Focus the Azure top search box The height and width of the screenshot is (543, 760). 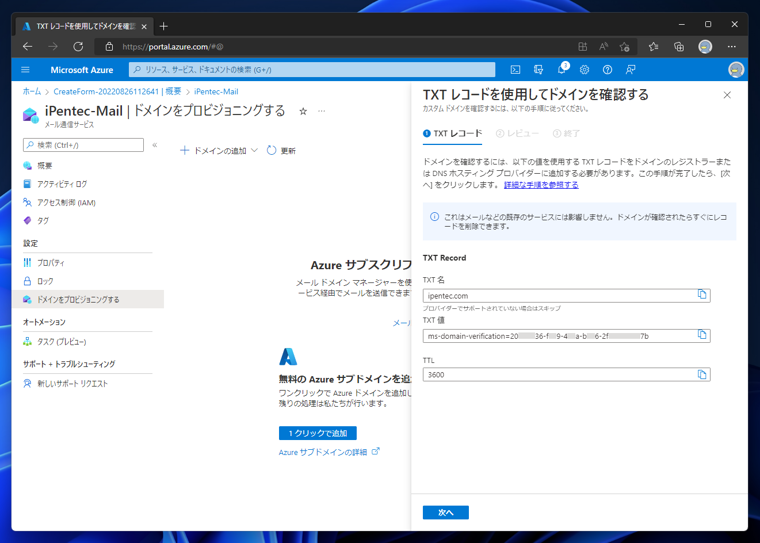(x=312, y=70)
